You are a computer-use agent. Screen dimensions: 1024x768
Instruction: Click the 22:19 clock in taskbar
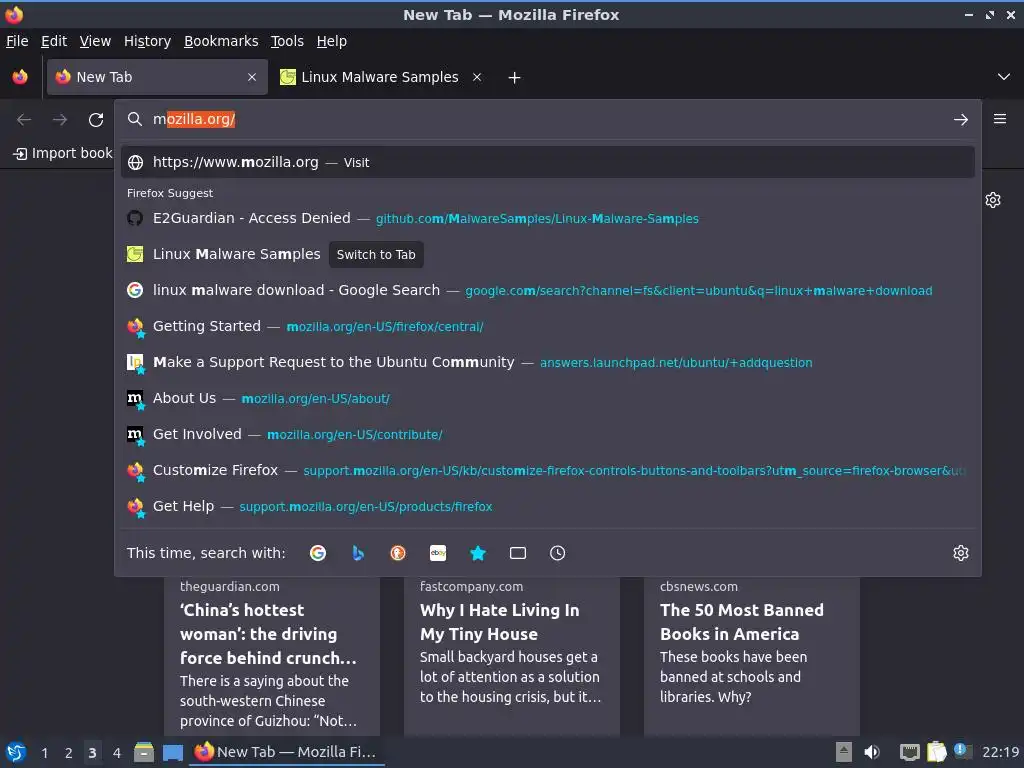pyautogui.click(x=1000, y=752)
